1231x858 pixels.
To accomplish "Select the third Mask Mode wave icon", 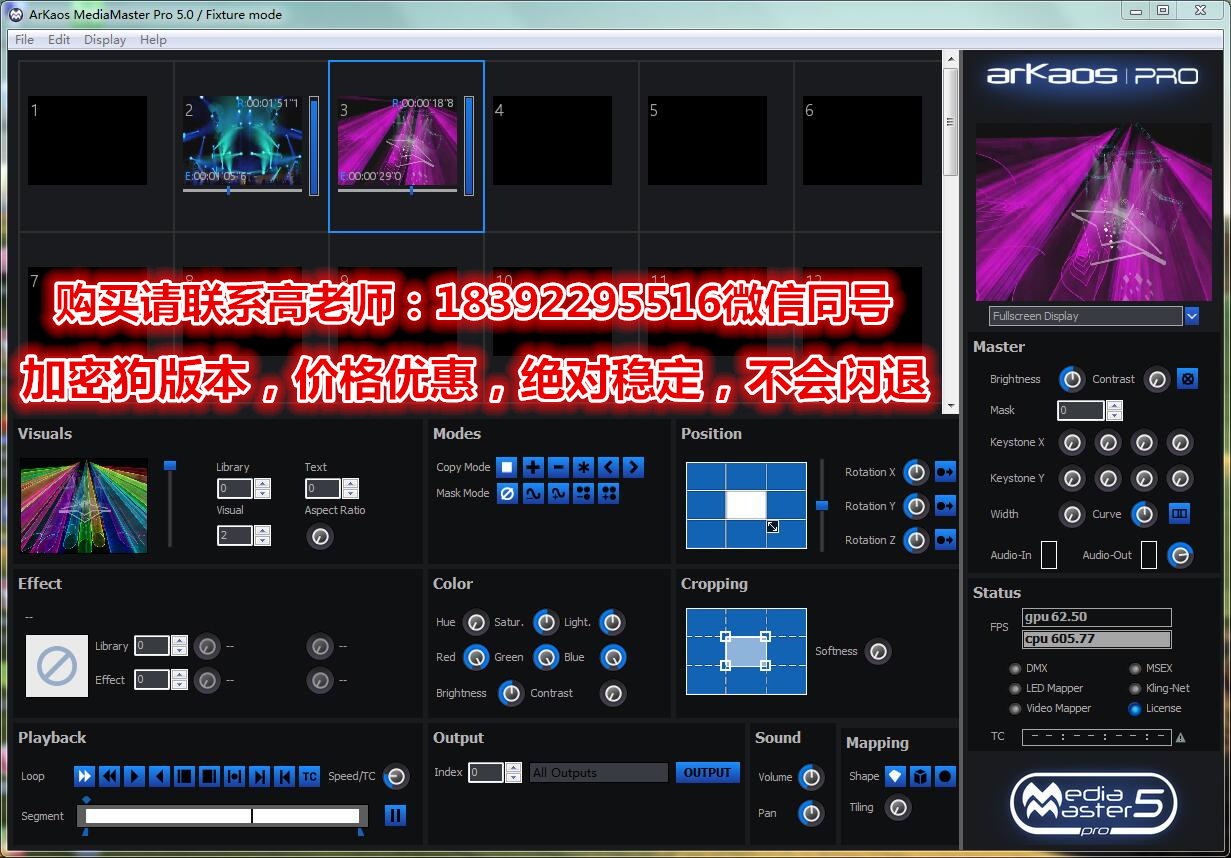I will tap(558, 493).
